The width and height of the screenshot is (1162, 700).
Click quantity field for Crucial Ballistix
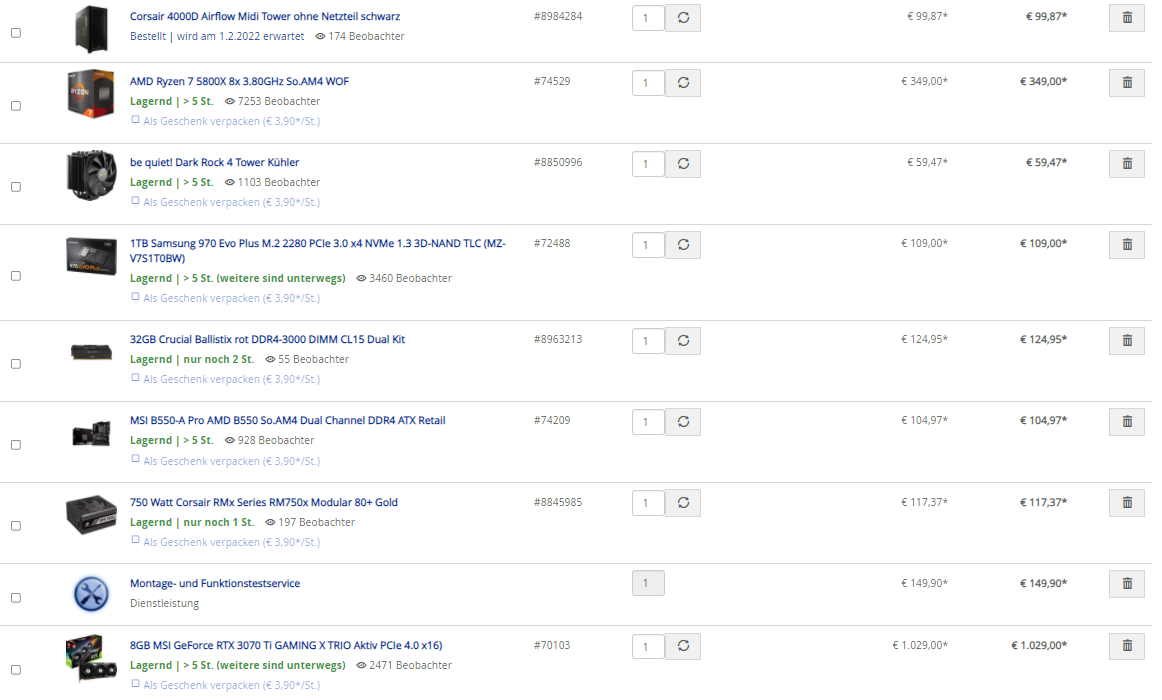648,341
